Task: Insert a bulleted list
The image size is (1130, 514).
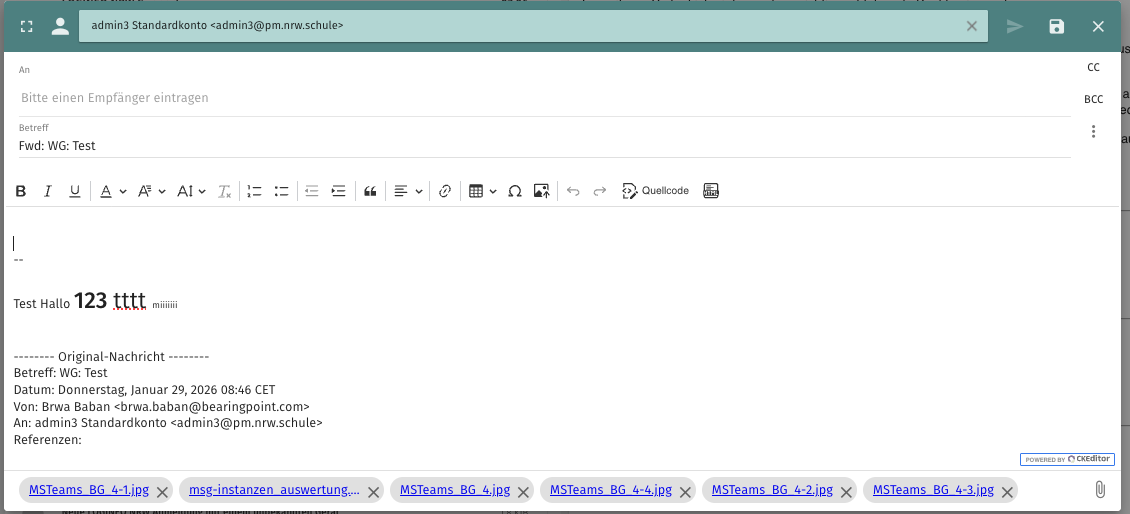Action: pyautogui.click(x=281, y=191)
